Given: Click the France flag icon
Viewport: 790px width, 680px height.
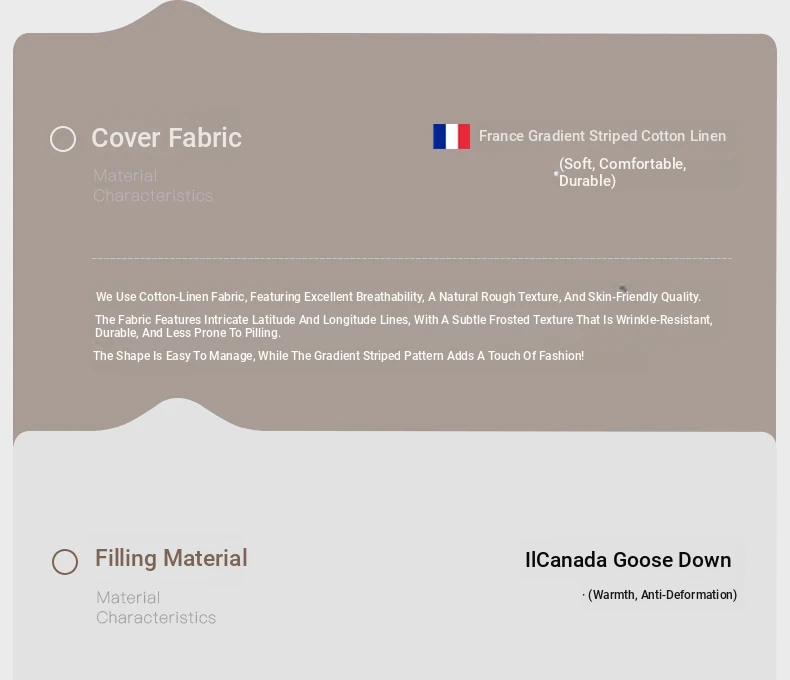Looking at the screenshot, I should pyautogui.click(x=451, y=137).
